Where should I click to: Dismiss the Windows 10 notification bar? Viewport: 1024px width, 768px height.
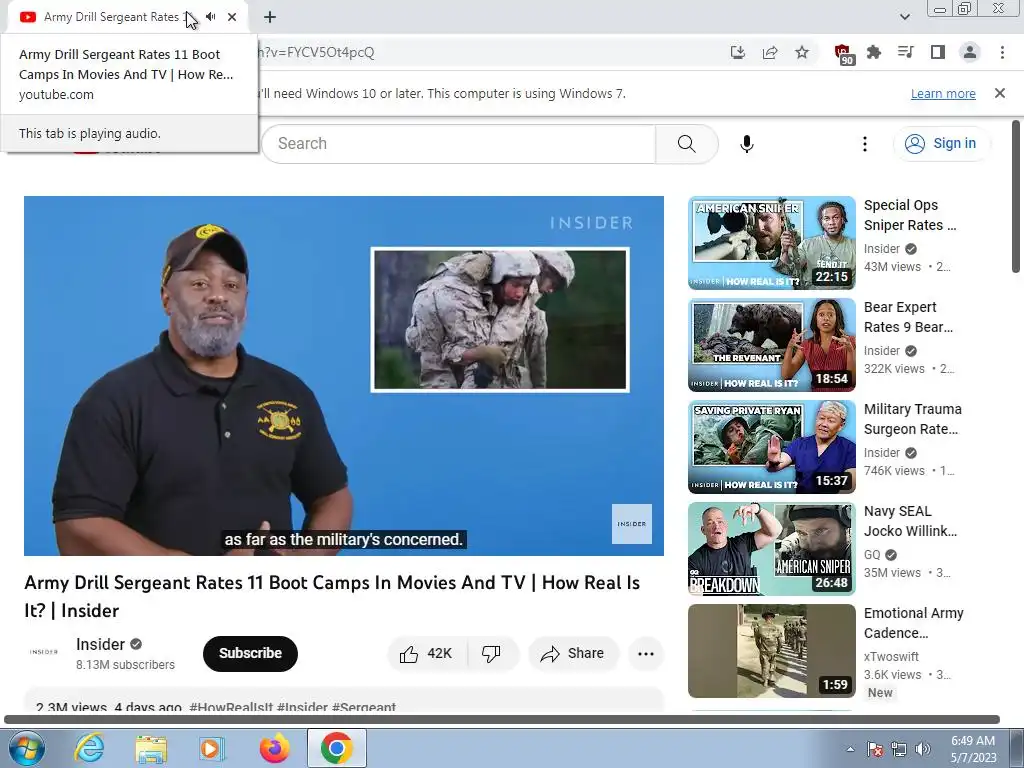[1000, 93]
